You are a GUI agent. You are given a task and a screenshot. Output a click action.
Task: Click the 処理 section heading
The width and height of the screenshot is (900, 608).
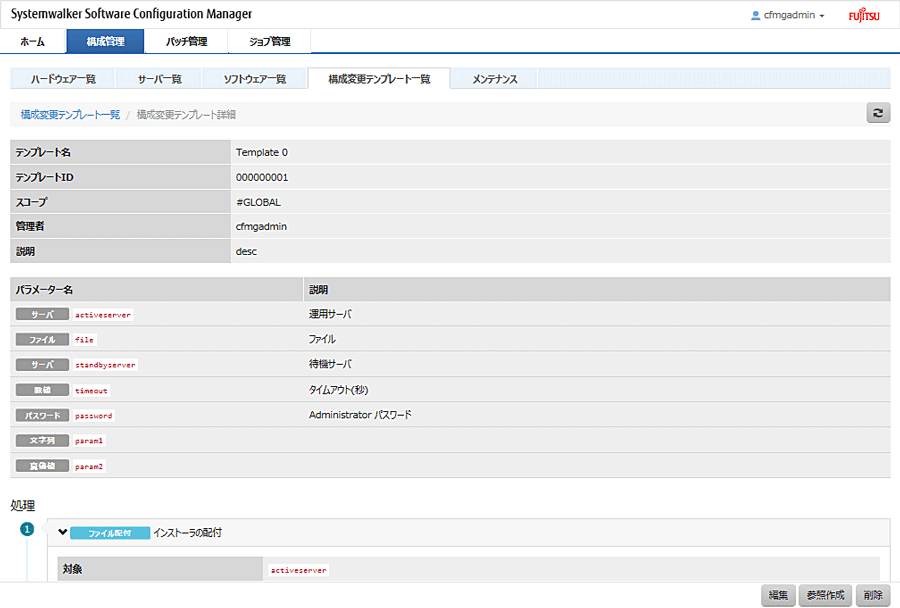click(23, 505)
